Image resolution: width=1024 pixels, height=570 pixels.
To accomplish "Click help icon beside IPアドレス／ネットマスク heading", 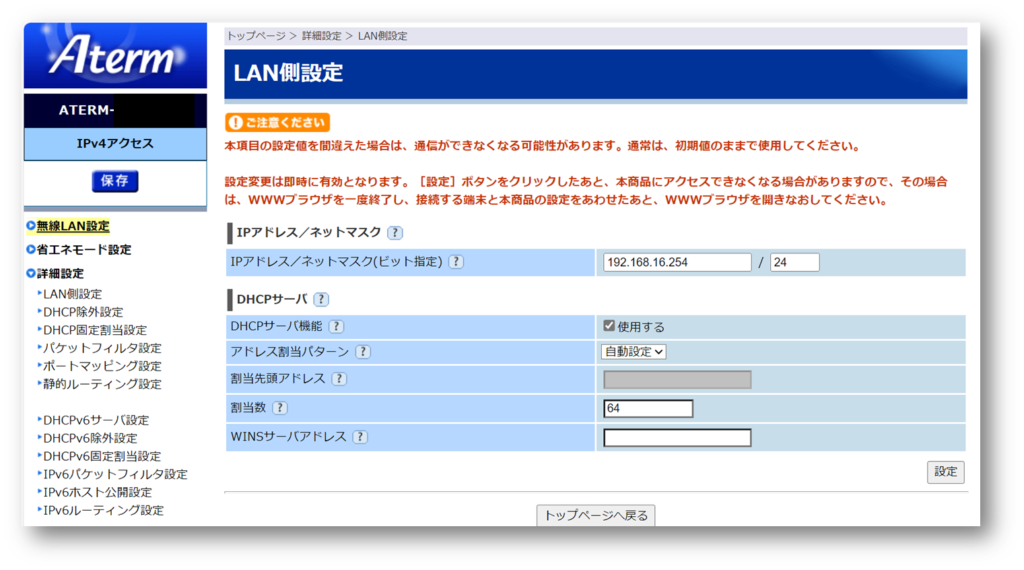I will click(395, 233).
